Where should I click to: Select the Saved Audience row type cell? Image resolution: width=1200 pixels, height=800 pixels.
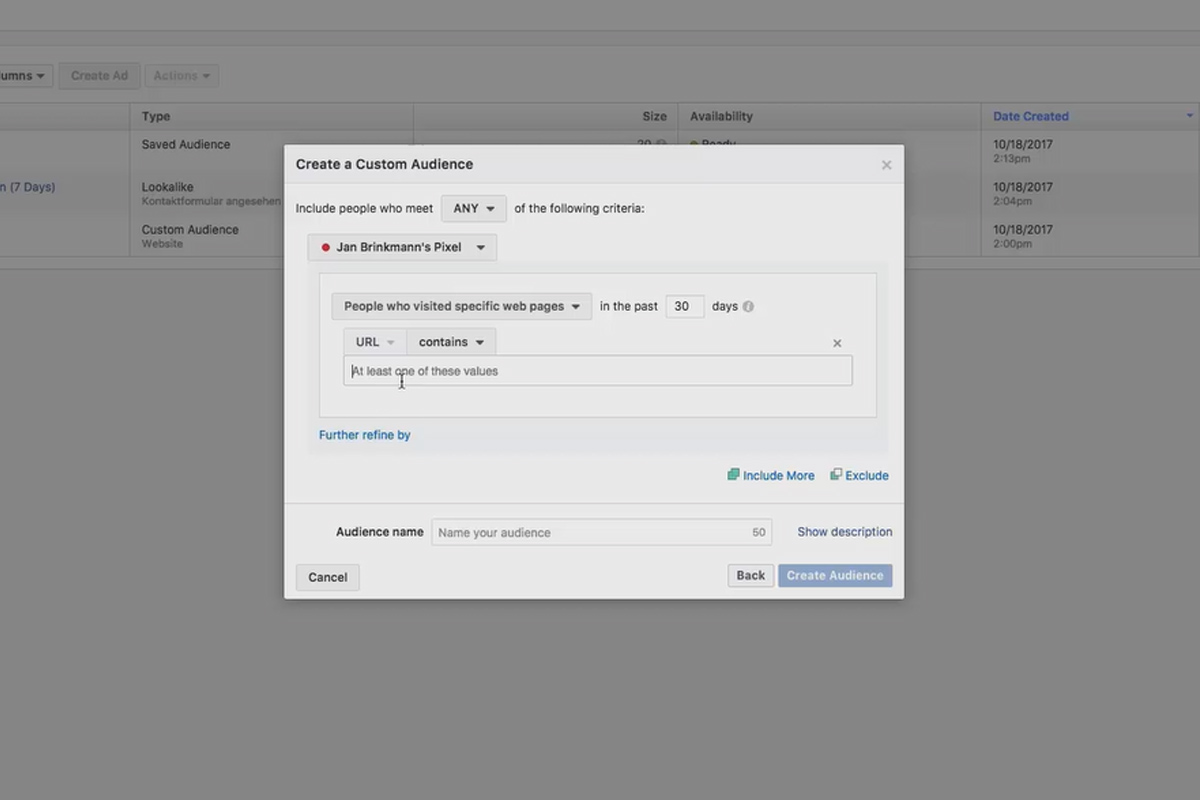(x=186, y=145)
